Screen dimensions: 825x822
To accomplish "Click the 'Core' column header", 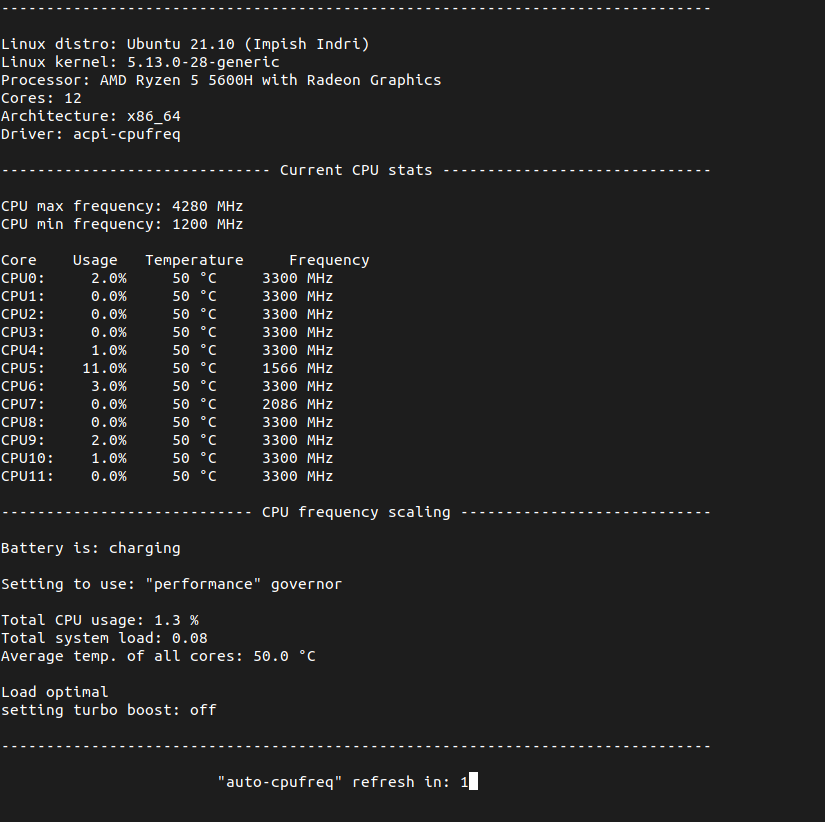I will [18, 260].
